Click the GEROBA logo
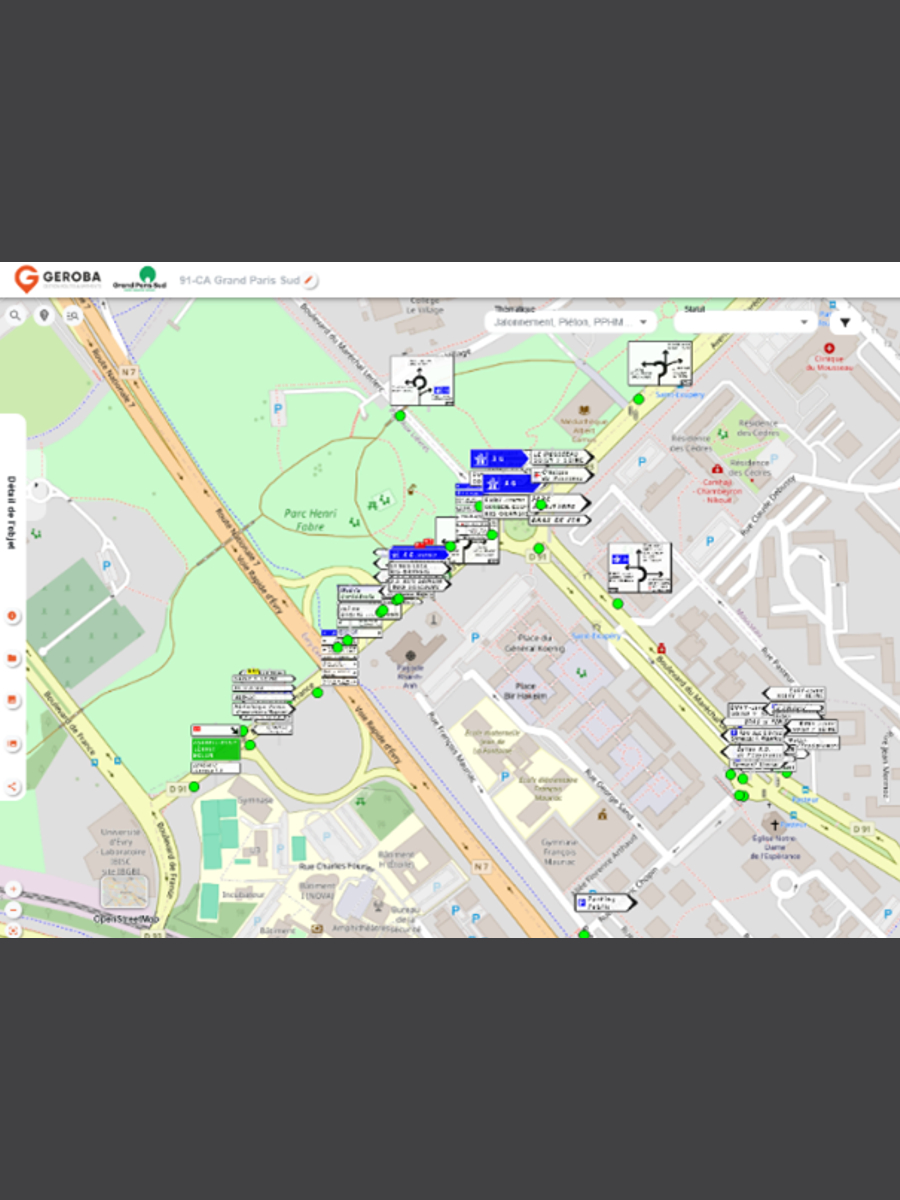This screenshot has height=1200, width=900. 58,279
